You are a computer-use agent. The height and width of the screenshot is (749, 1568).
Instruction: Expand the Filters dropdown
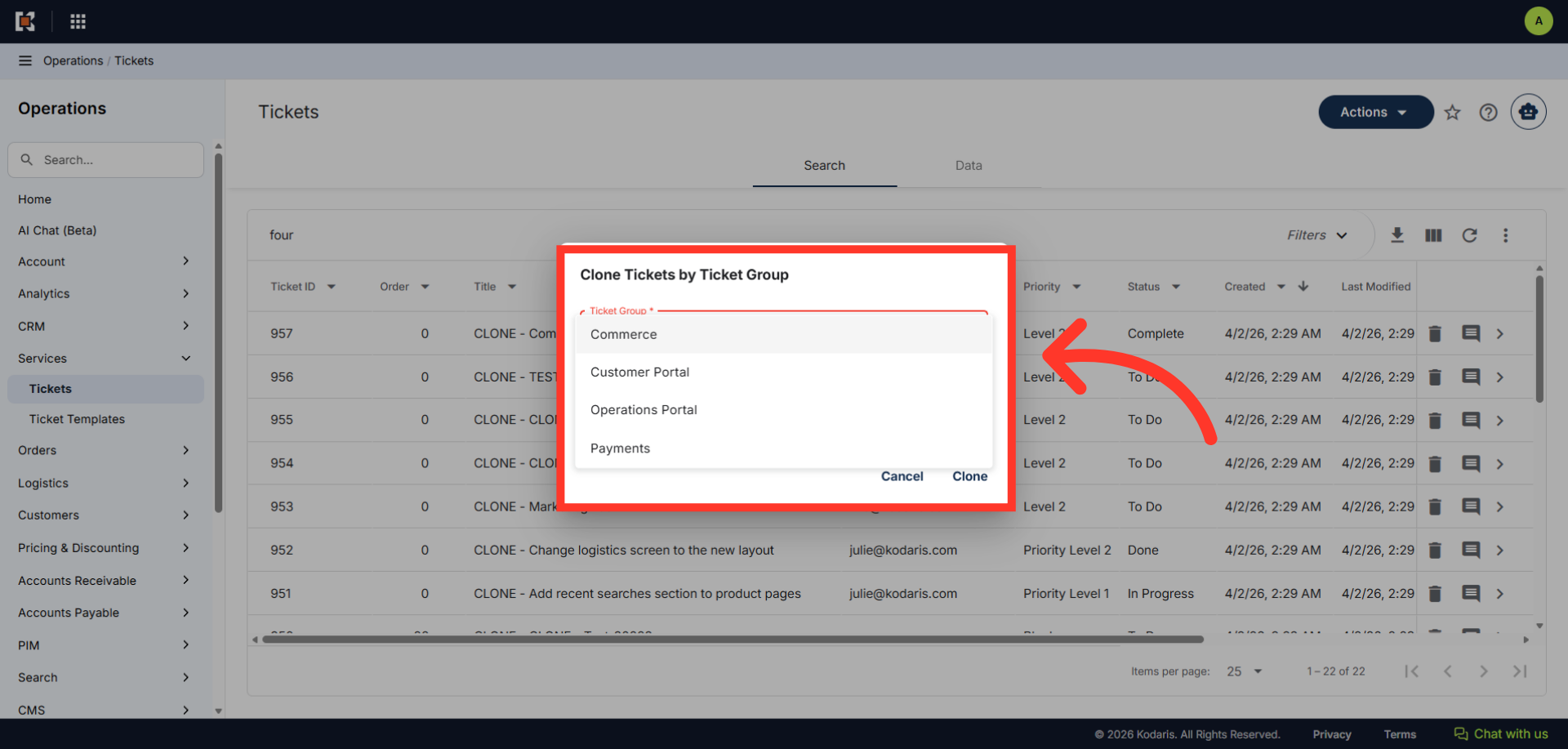[1316, 235]
